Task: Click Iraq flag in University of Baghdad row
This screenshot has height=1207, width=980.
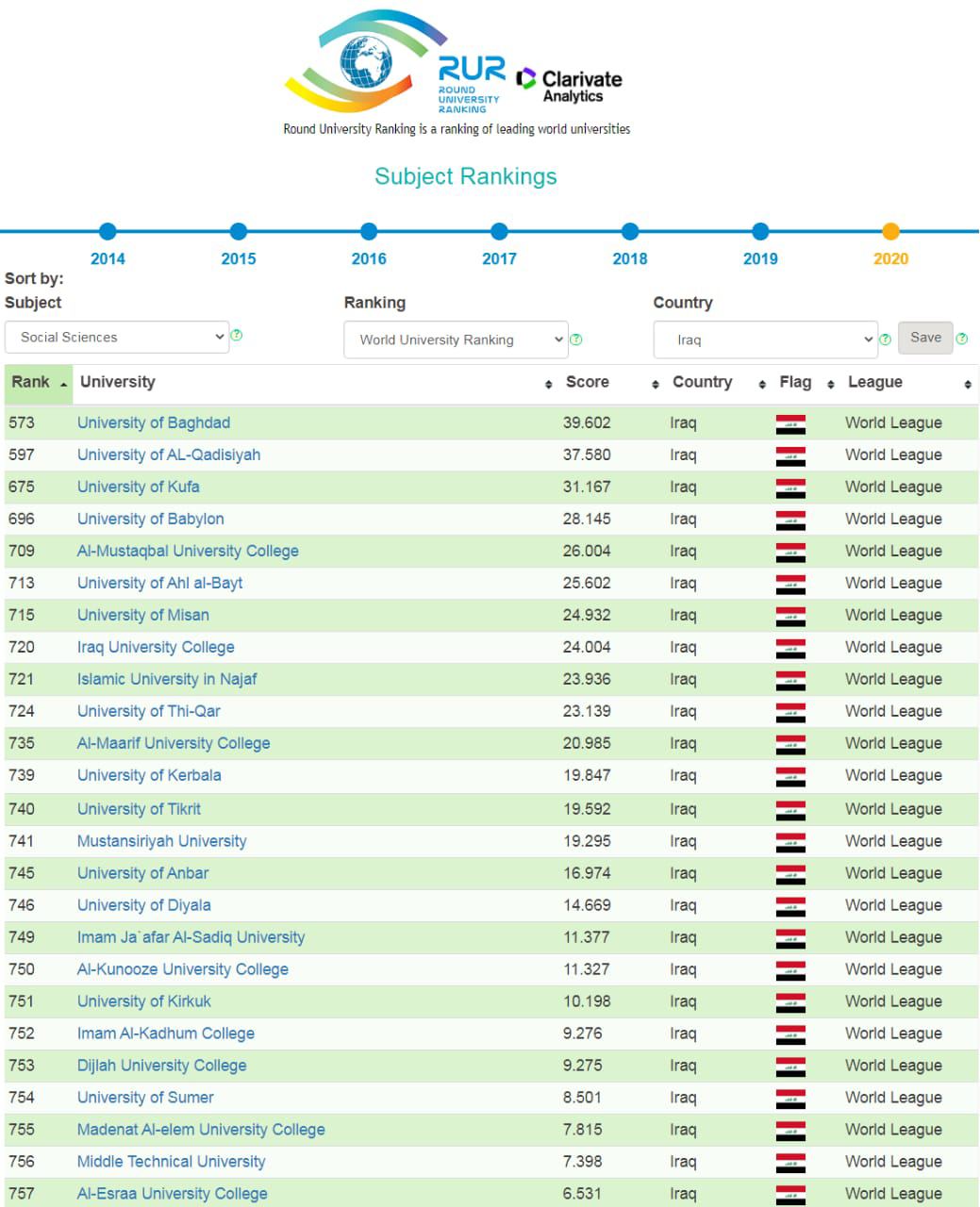Action: 790,423
